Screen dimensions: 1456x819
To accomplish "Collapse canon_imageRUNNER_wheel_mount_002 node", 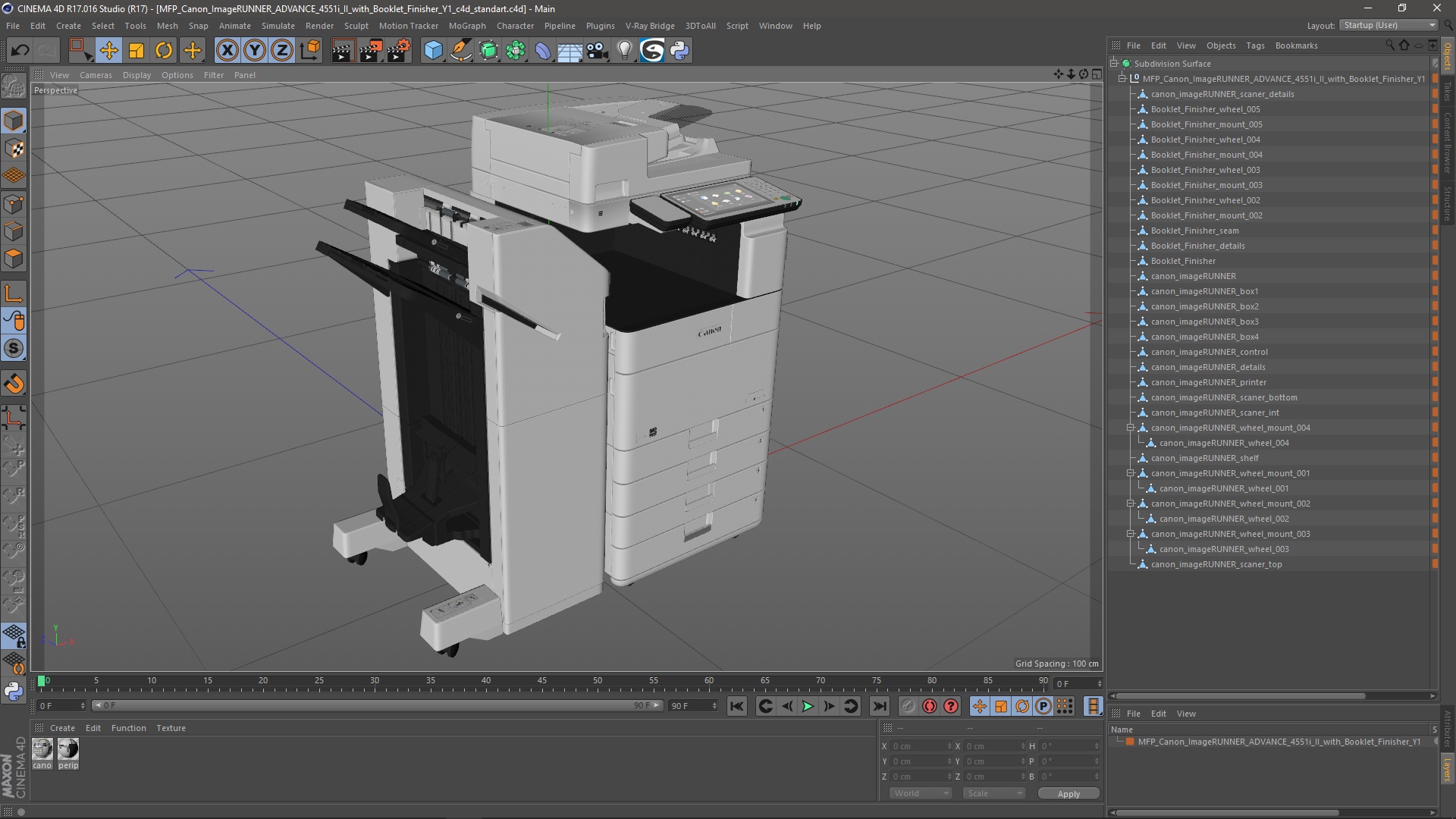I will (1131, 504).
